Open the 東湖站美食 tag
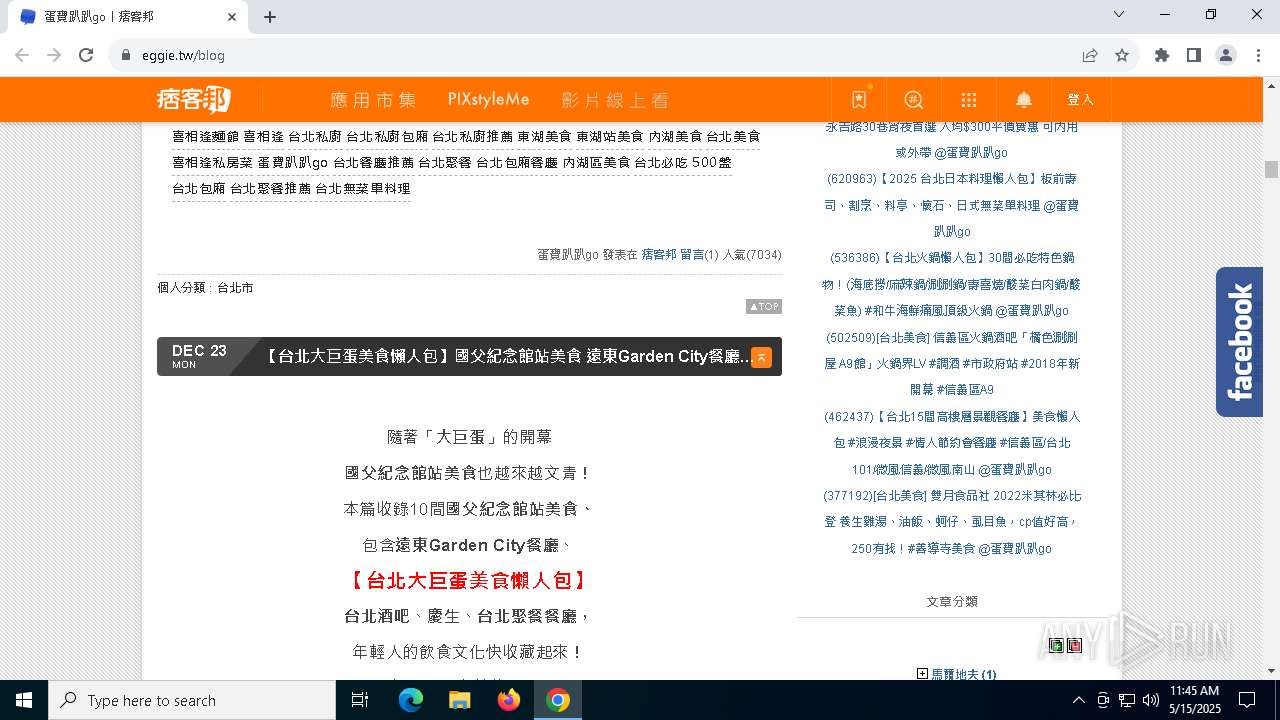 (x=610, y=136)
